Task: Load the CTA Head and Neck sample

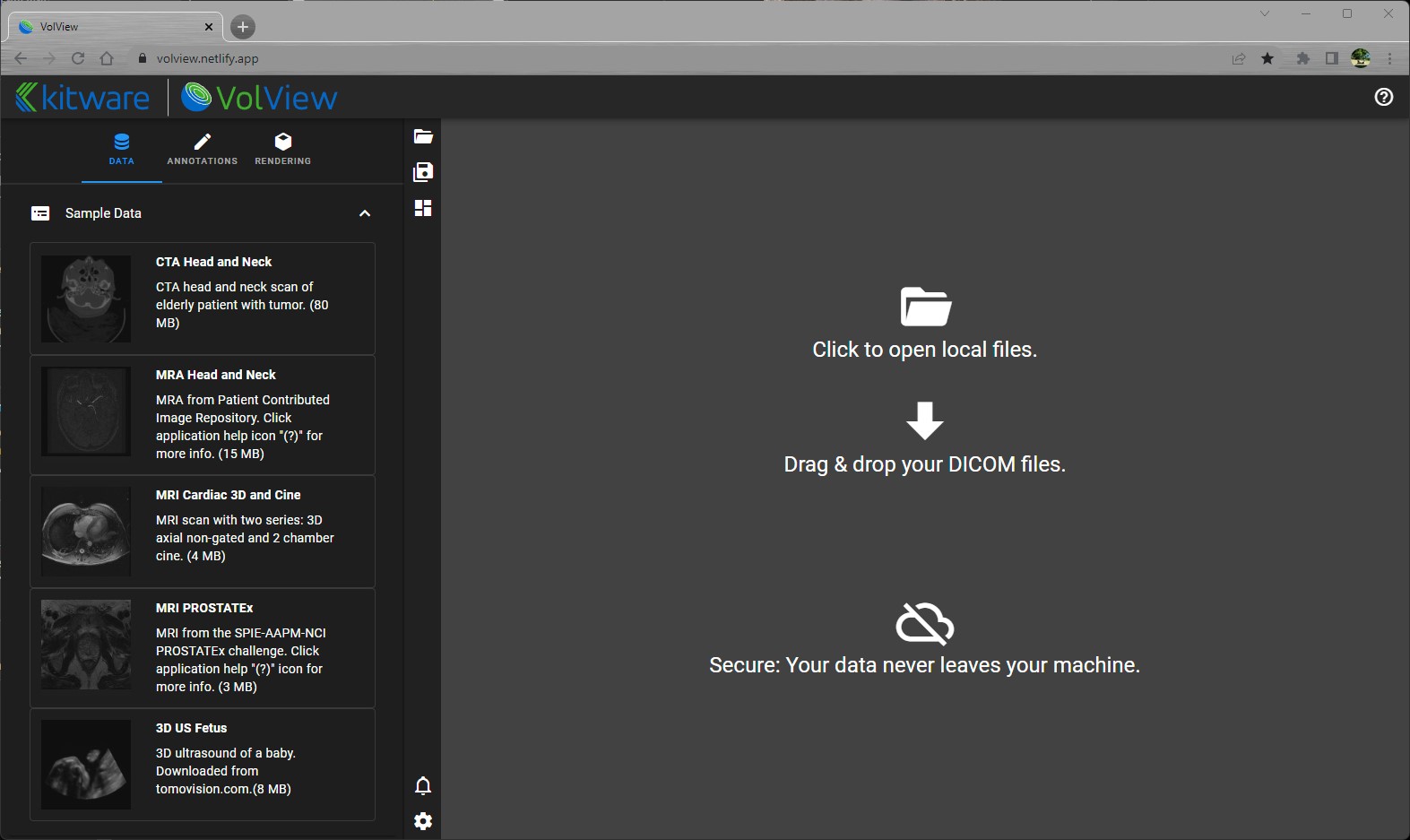Action: click(203, 299)
